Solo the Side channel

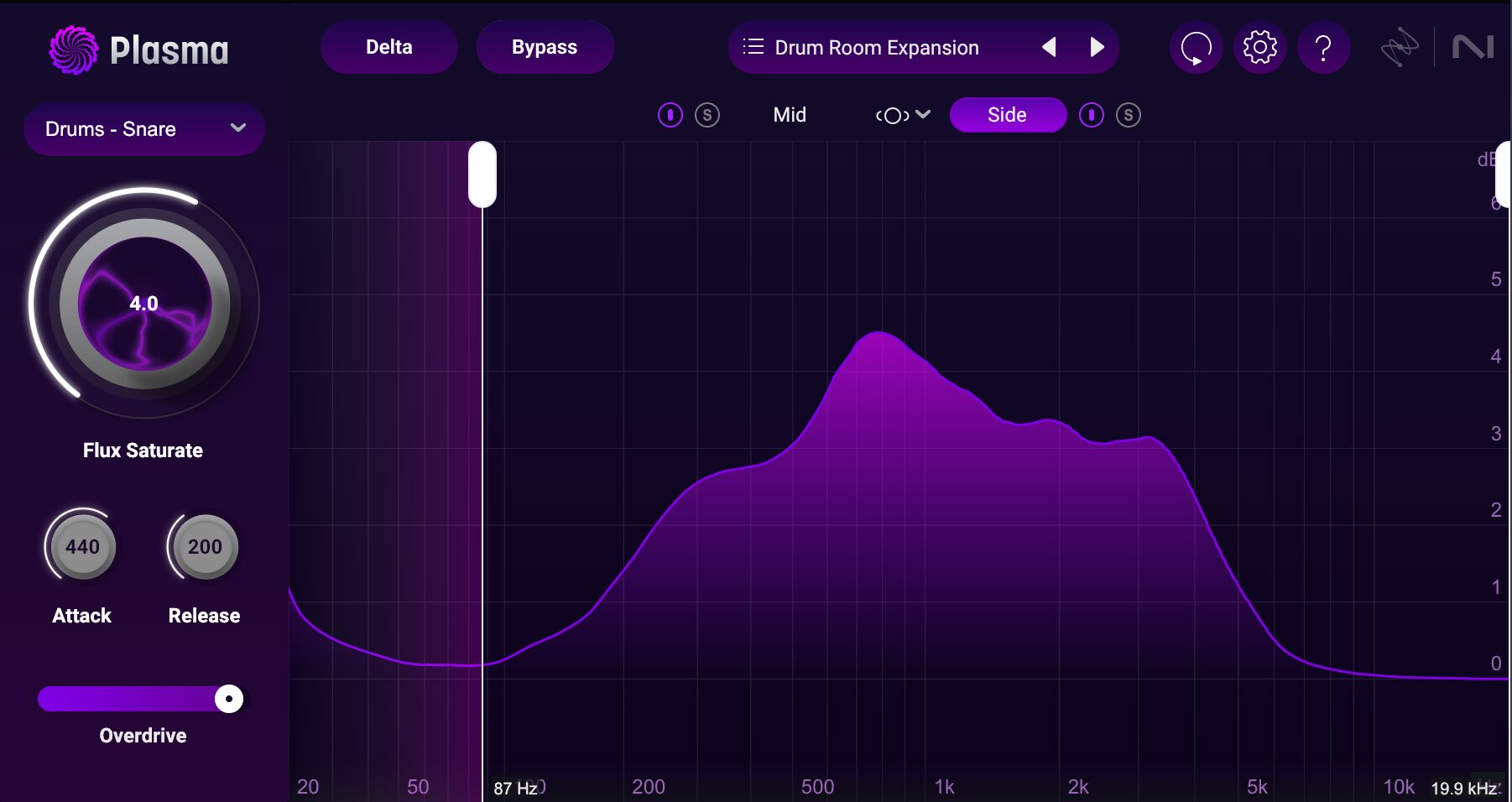pos(1129,115)
